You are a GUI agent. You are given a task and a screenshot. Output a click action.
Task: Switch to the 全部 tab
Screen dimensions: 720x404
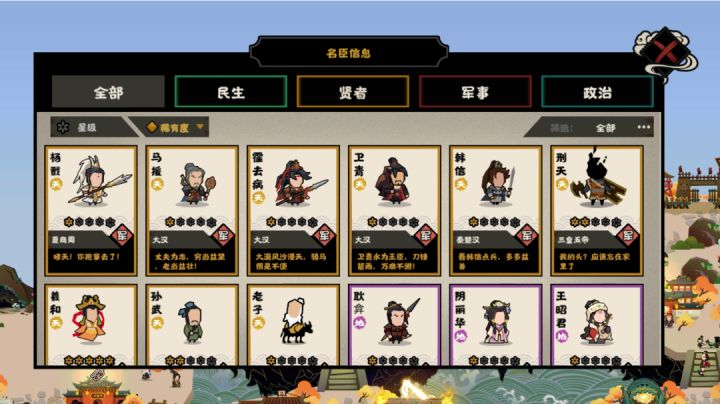[x=108, y=92]
